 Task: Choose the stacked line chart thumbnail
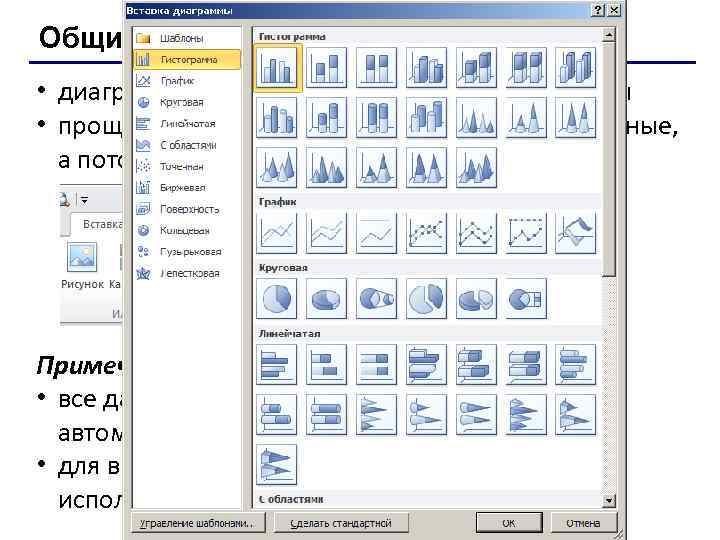tap(326, 233)
